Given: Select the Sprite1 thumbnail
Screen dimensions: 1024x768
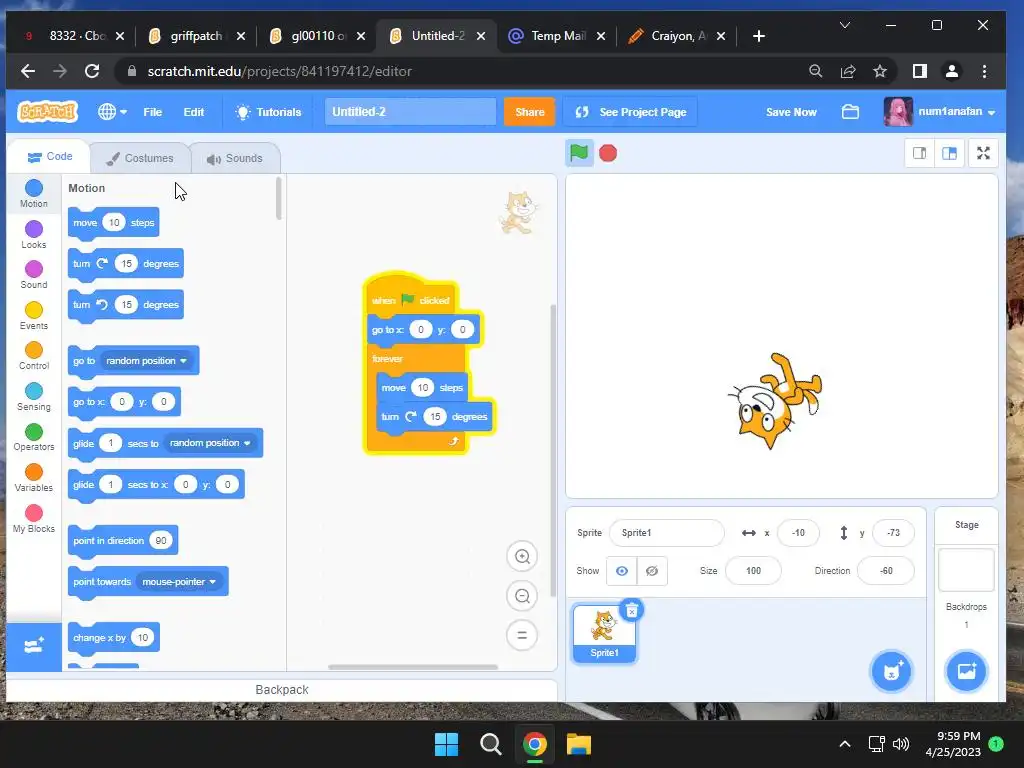Looking at the screenshot, I should click(604, 633).
